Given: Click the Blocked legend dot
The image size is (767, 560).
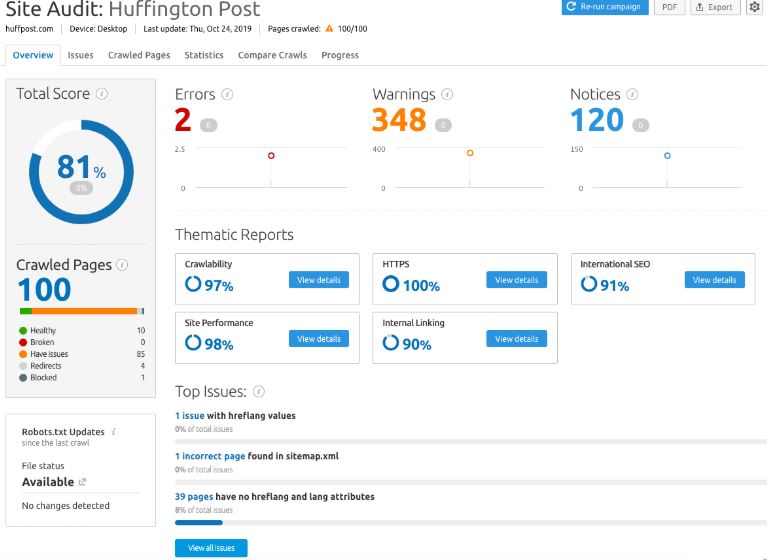Looking at the screenshot, I should tap(23, 378).
